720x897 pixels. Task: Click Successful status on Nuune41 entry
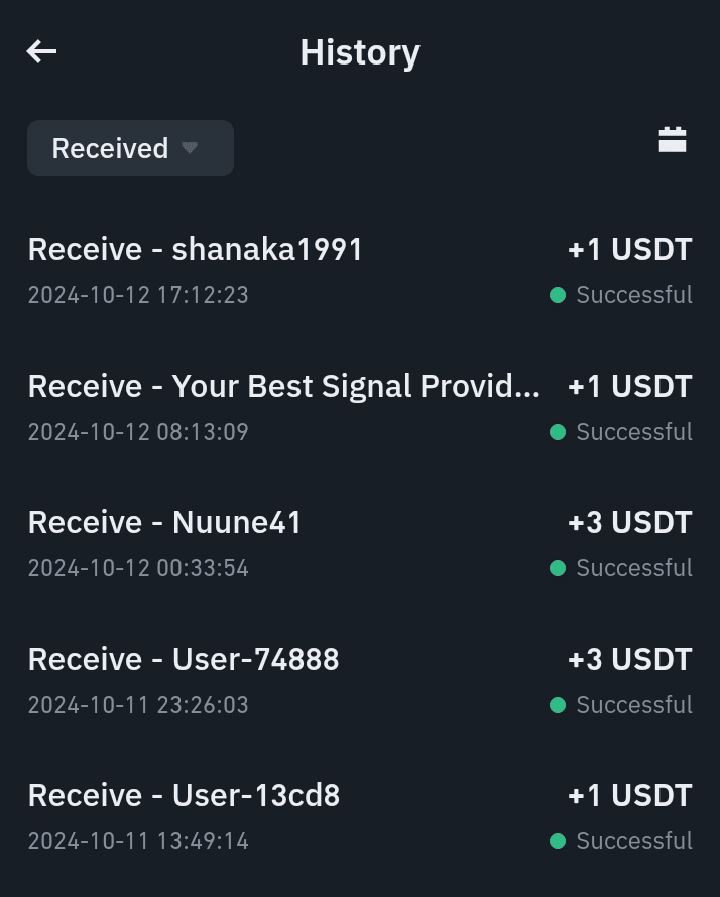click(634, 568)
